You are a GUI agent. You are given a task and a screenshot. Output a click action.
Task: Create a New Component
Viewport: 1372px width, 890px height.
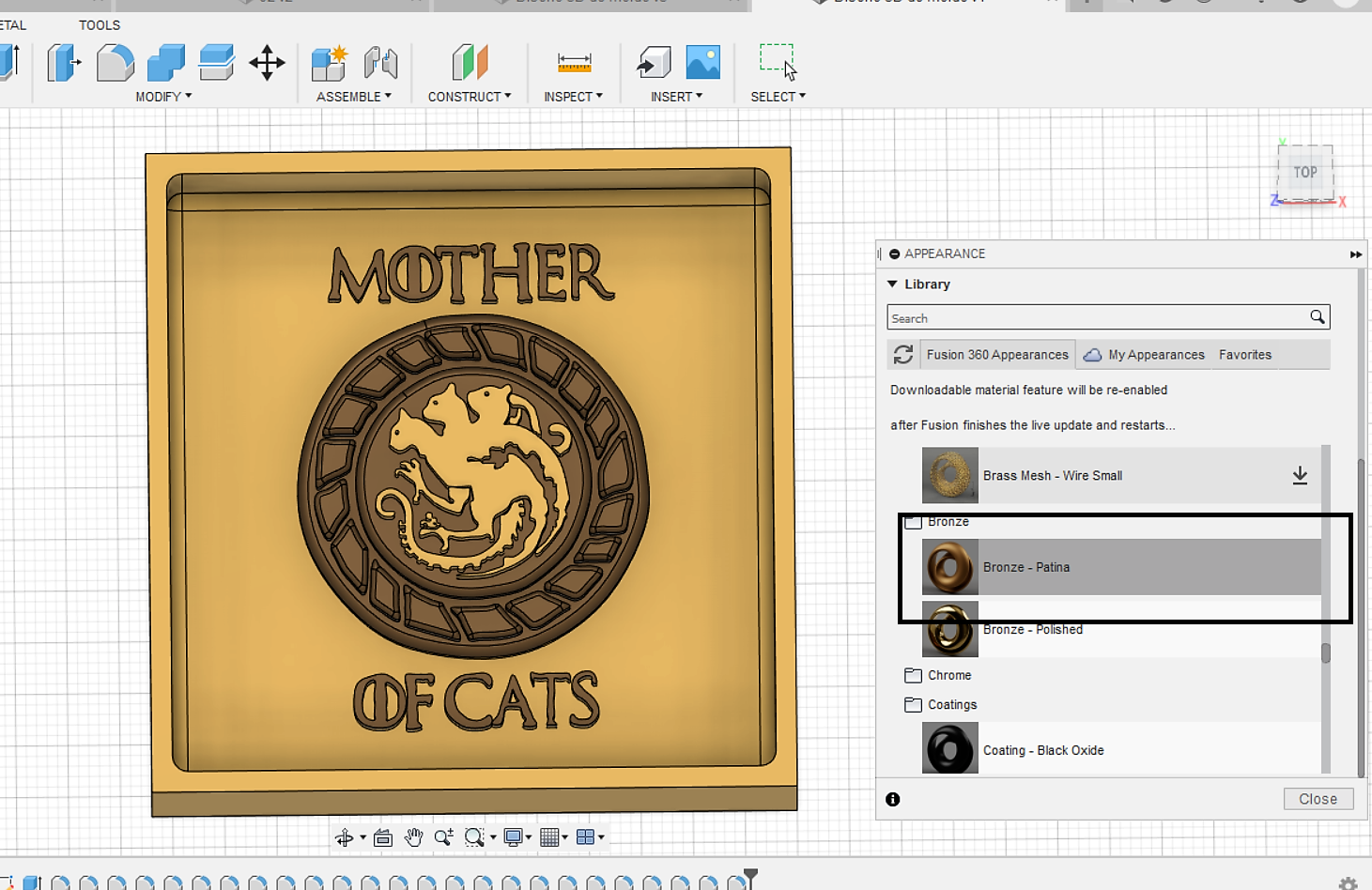point(330,63)
